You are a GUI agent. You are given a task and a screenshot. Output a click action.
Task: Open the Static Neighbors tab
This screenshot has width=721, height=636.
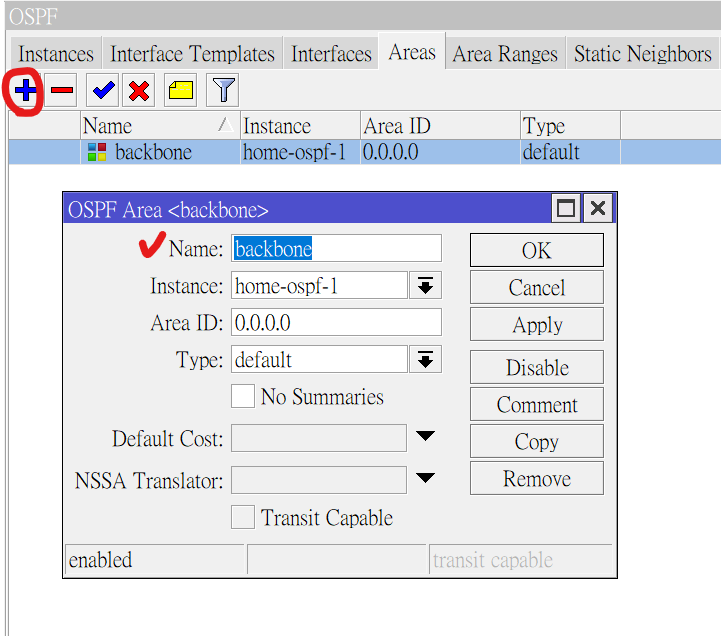[x=642, y=54]
